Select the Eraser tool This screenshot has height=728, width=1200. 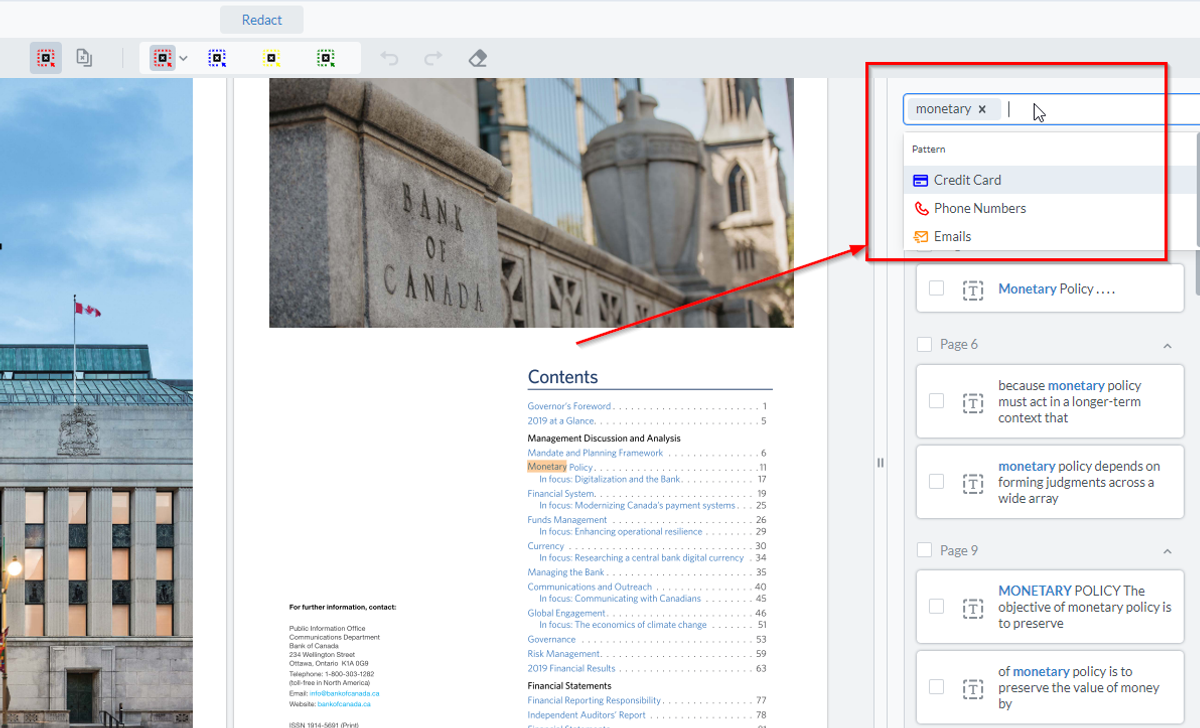[x=477, y=57]
